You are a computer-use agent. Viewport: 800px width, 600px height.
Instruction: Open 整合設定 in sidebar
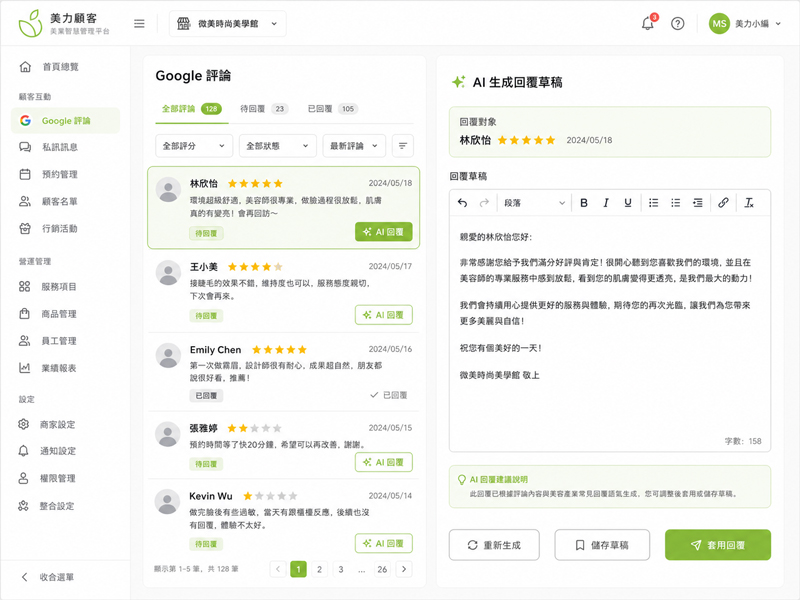65,506
